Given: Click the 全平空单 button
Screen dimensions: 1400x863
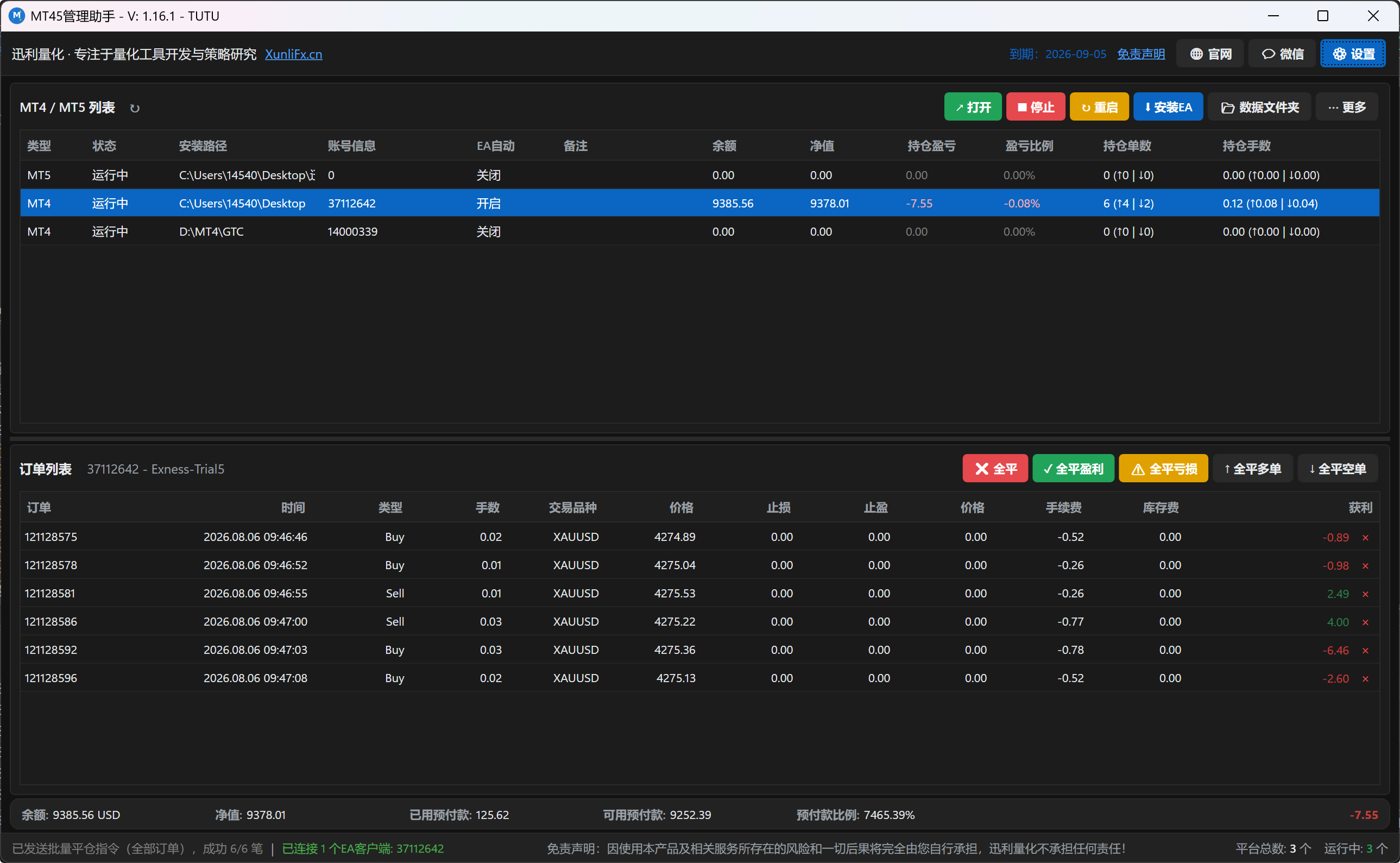Looking at the screenshot, I should pyautogui.click(x=1337, y=469).
